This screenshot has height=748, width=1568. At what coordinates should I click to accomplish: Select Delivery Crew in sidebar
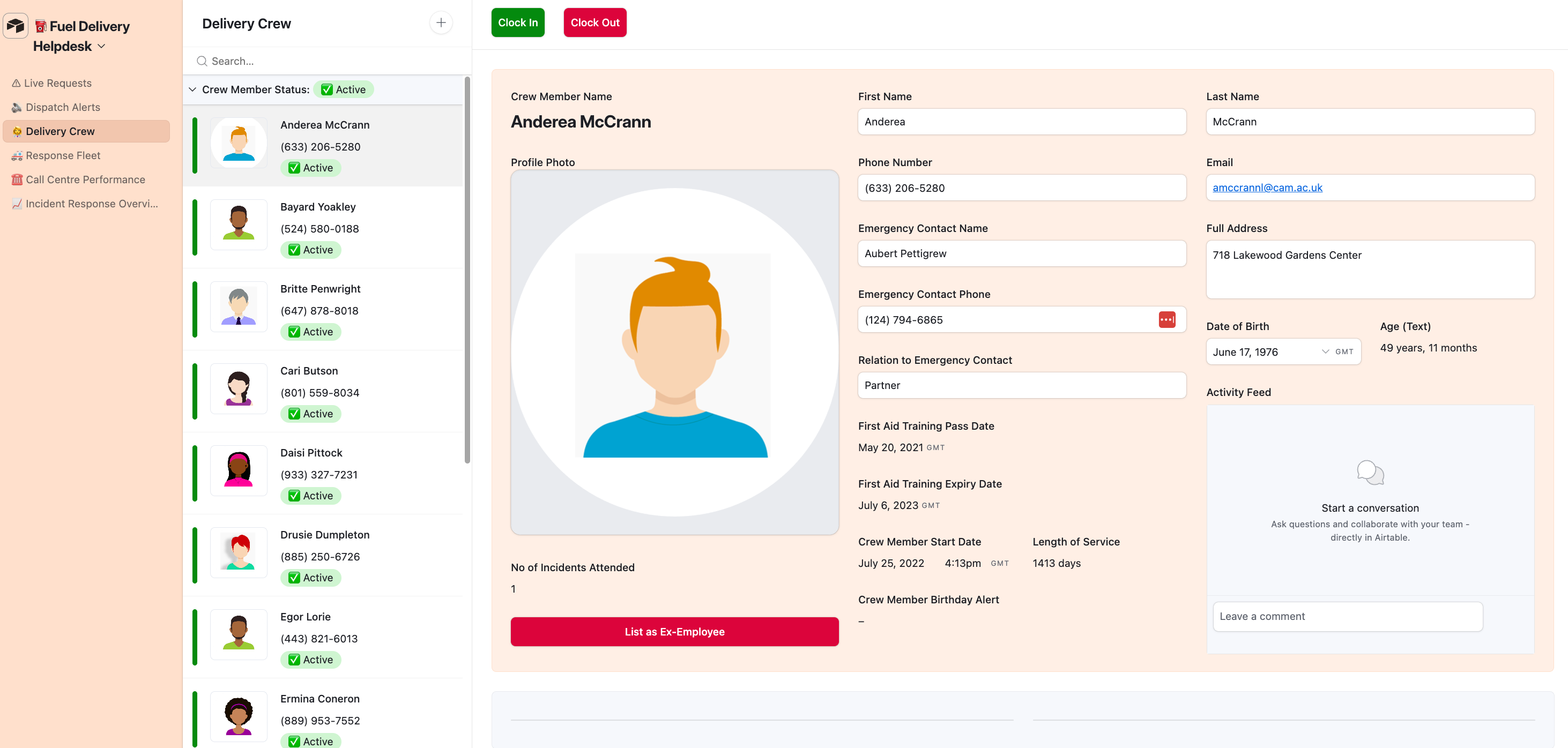click(x=86, y=131)
